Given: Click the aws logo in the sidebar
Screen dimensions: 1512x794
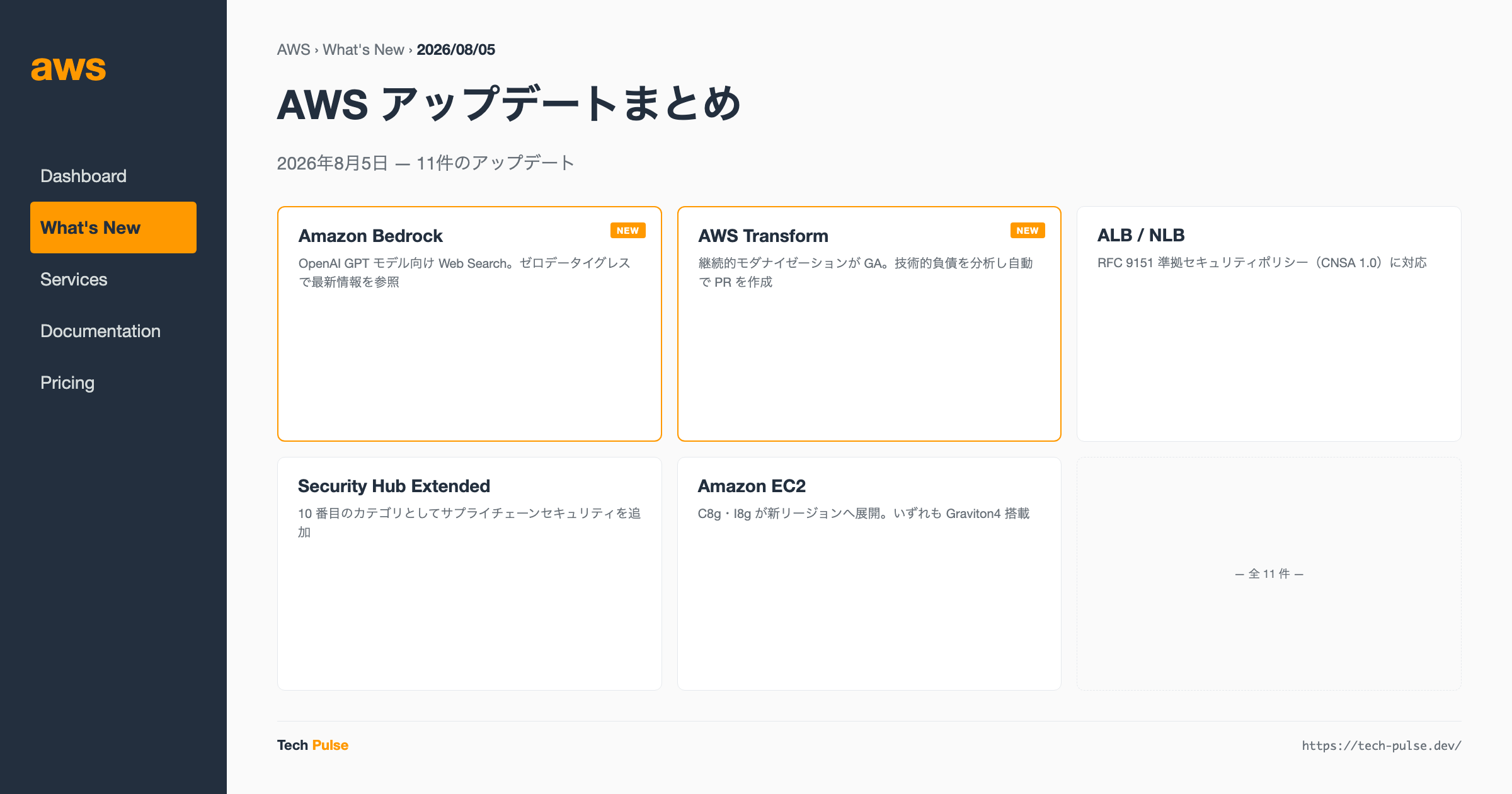Looking at the screenshot, I should [69, 68].
